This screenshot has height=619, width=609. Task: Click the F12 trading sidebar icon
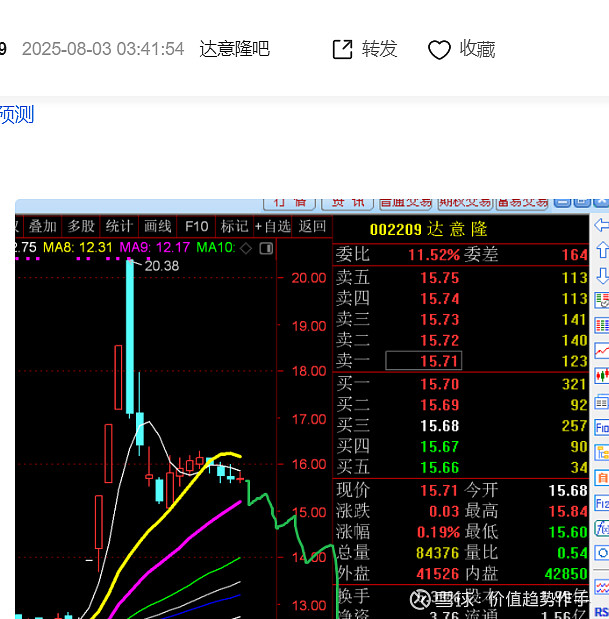tap(602, 503)
